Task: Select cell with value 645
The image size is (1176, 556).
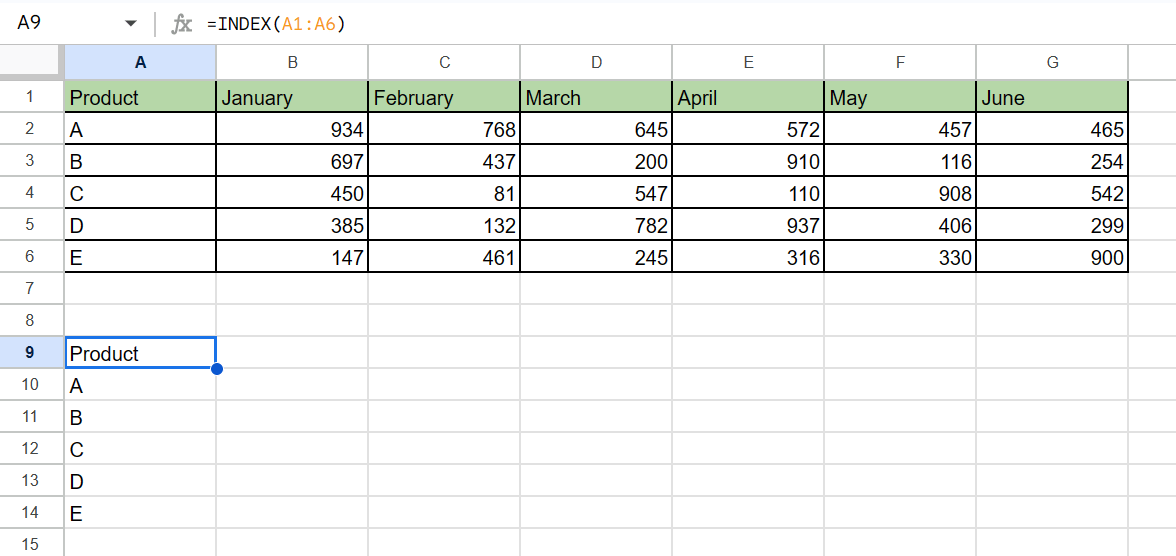Action: click(596, 129)
